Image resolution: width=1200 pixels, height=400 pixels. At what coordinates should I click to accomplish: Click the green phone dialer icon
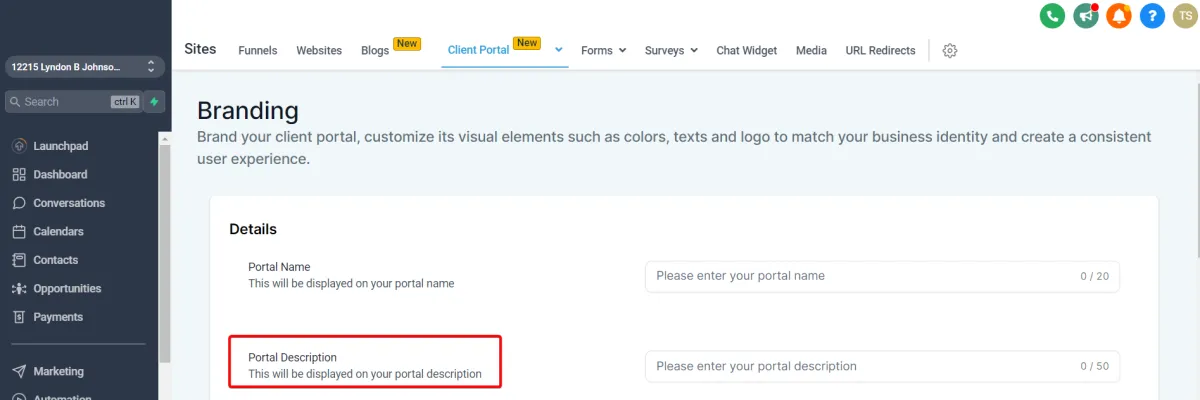coord(1052,16)
